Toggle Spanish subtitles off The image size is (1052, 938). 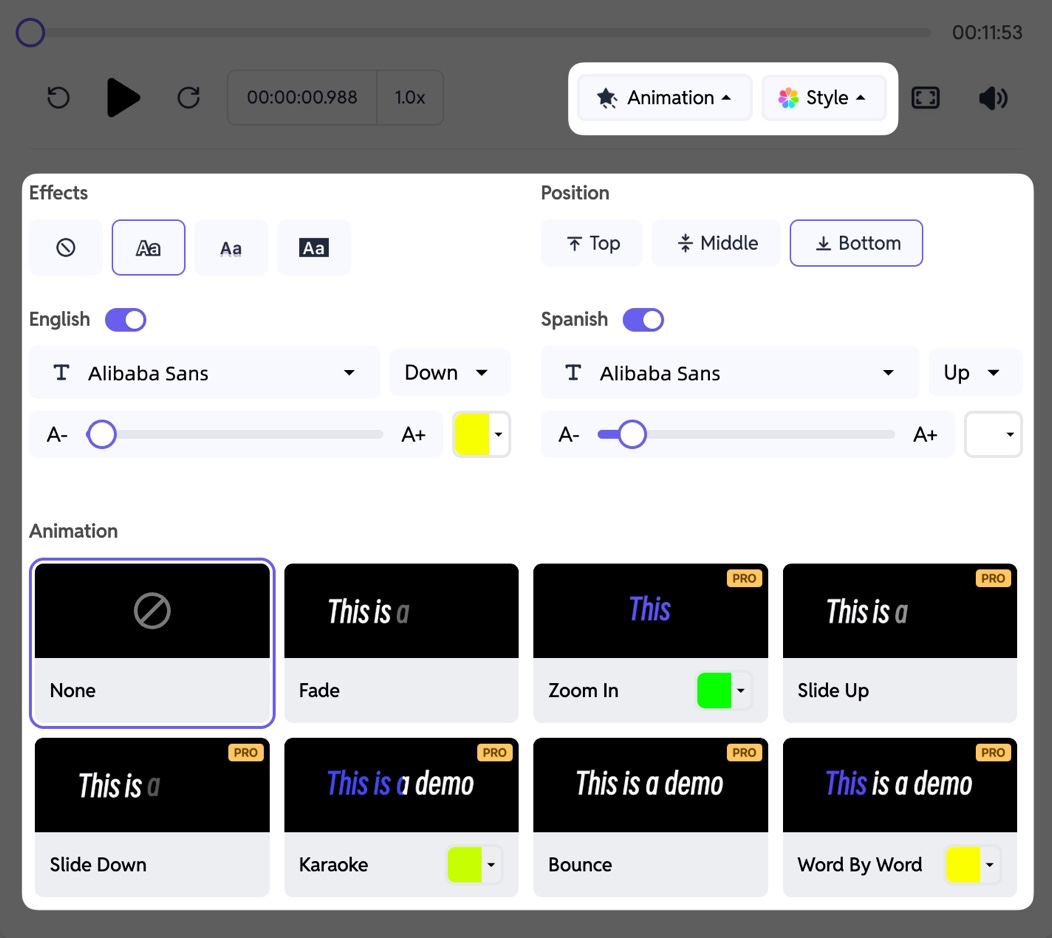click(643, 319)
